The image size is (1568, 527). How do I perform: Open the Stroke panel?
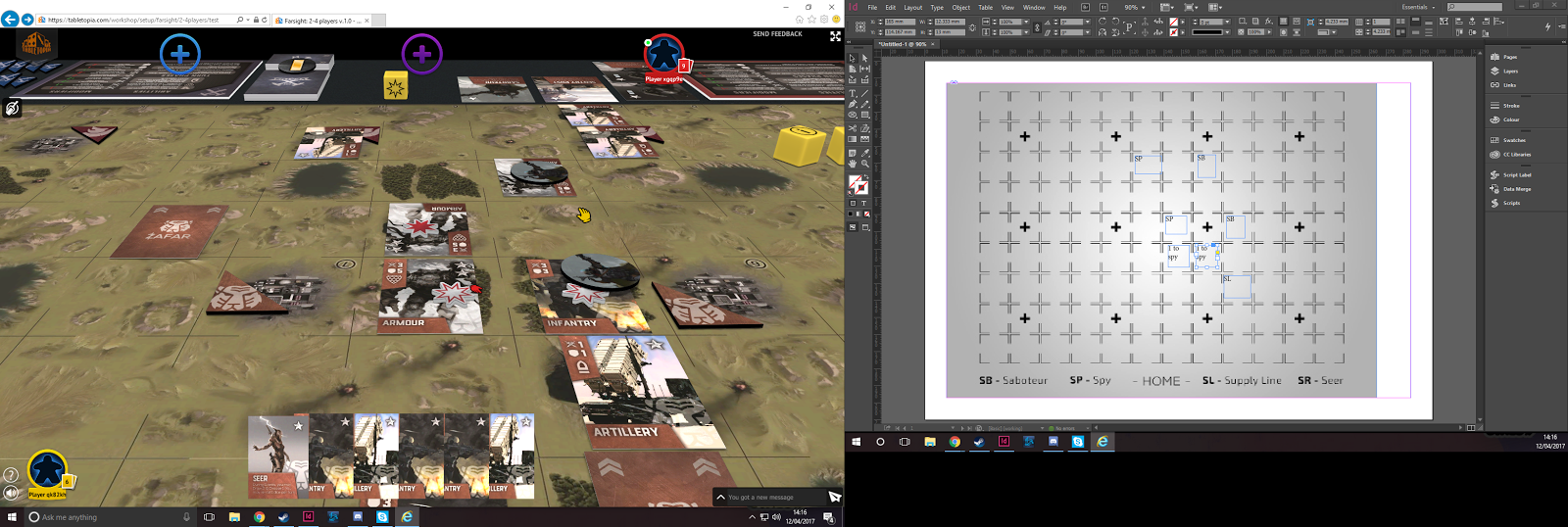pos(1511,106)
